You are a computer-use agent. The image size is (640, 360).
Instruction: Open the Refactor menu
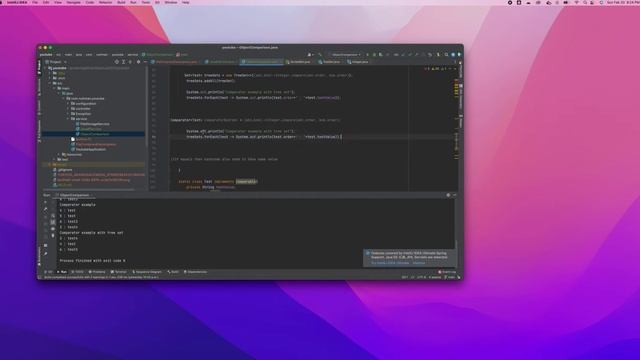click(x=105, y=2)
